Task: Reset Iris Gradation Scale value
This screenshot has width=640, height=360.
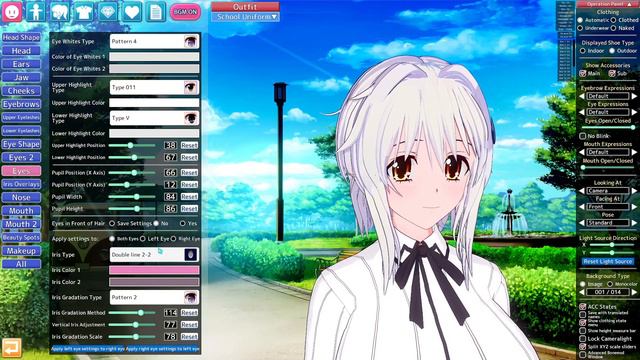Action: pos(189,337)
